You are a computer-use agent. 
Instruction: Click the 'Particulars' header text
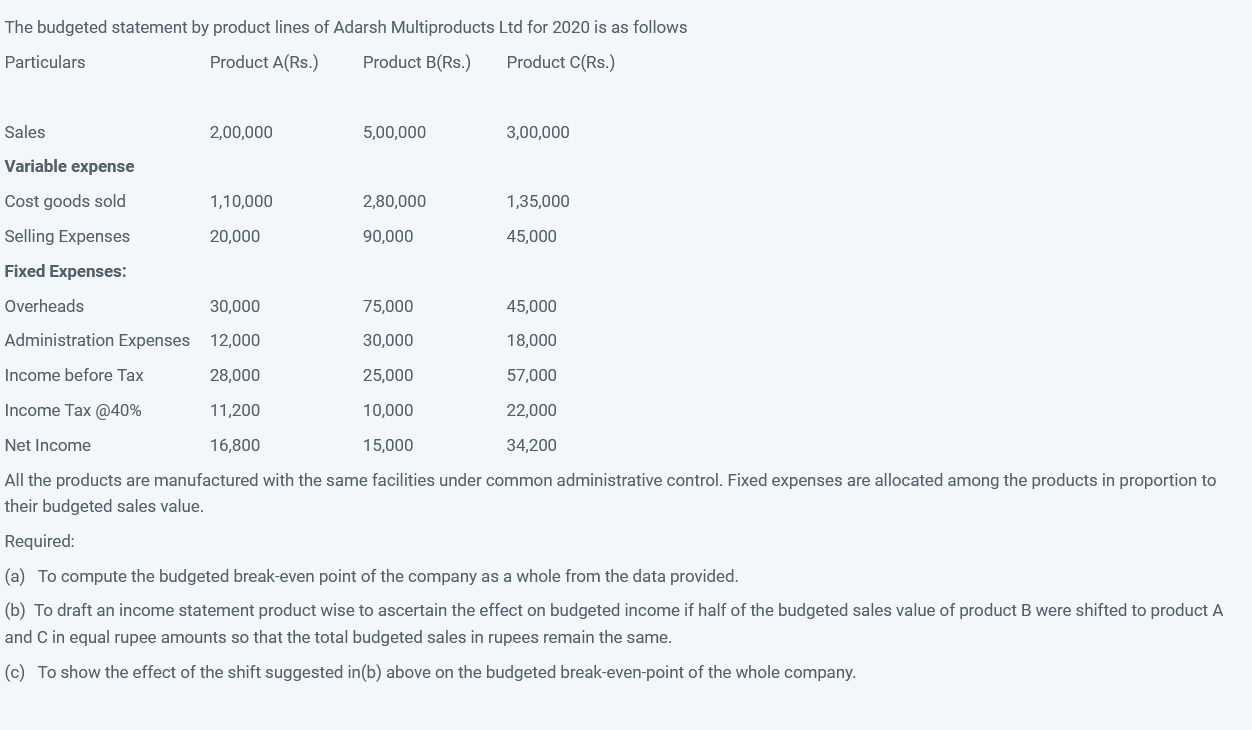tap(45, 62)
